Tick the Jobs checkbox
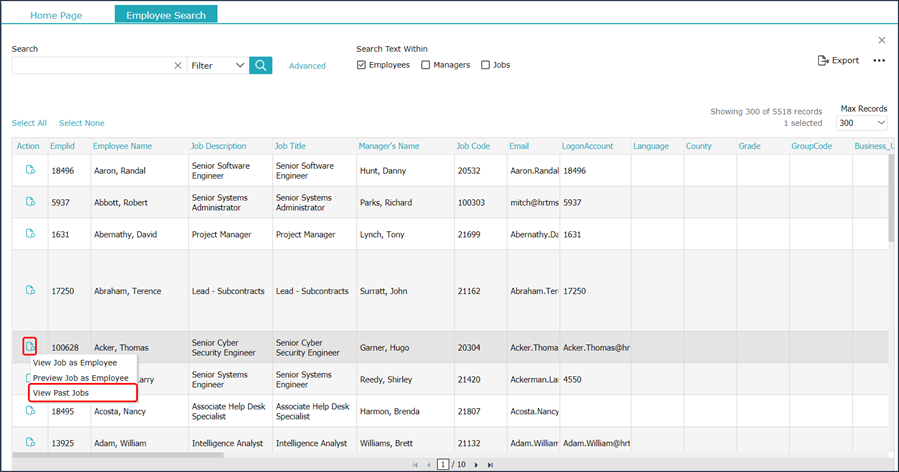This screenshot has height=472, width=899. 486,65
